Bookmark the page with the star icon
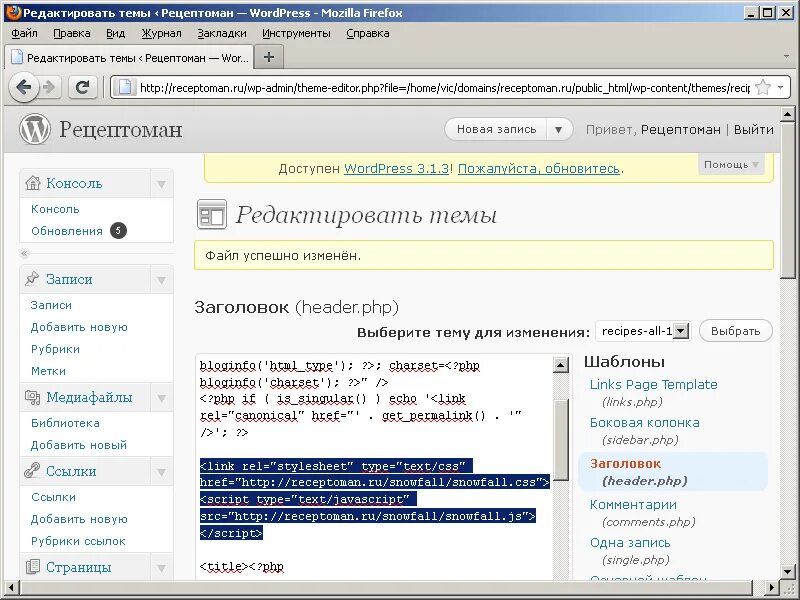The width and height of the screenshot is (800, 600). [x=763, y=88]
